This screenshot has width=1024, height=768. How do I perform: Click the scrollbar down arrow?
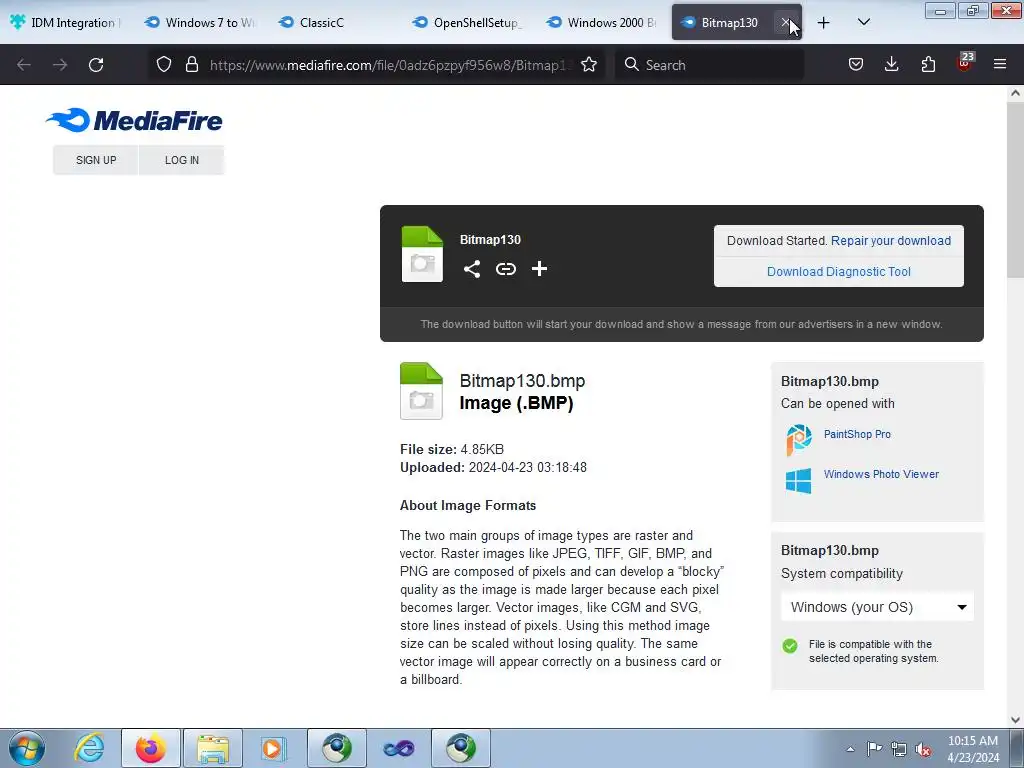click(x=1015, y=720)
